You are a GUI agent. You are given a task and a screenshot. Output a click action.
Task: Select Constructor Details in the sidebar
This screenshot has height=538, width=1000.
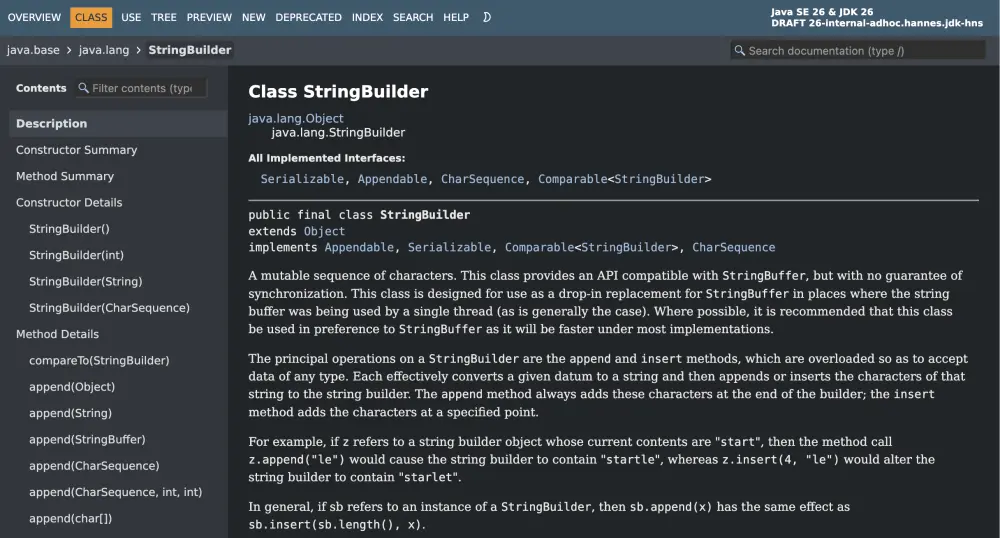(x=69, y=202)
